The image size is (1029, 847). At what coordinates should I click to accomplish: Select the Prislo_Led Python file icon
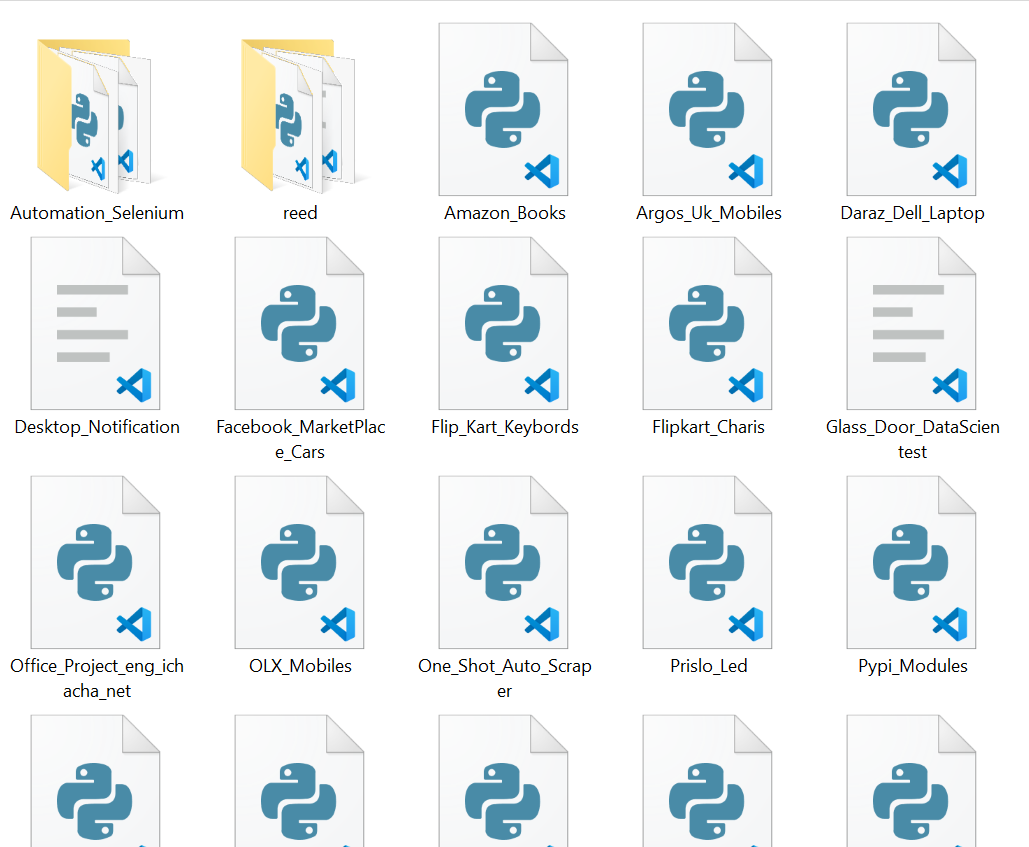click(x=708, y=562)
